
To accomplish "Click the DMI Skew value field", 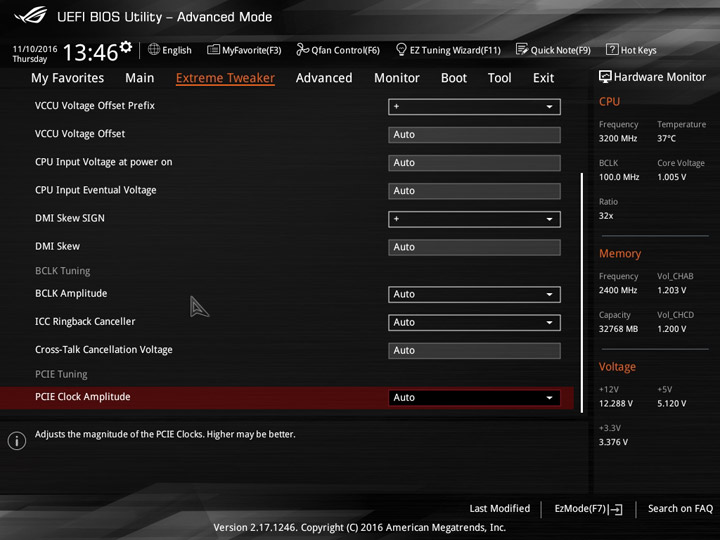I will click(474, 247).
